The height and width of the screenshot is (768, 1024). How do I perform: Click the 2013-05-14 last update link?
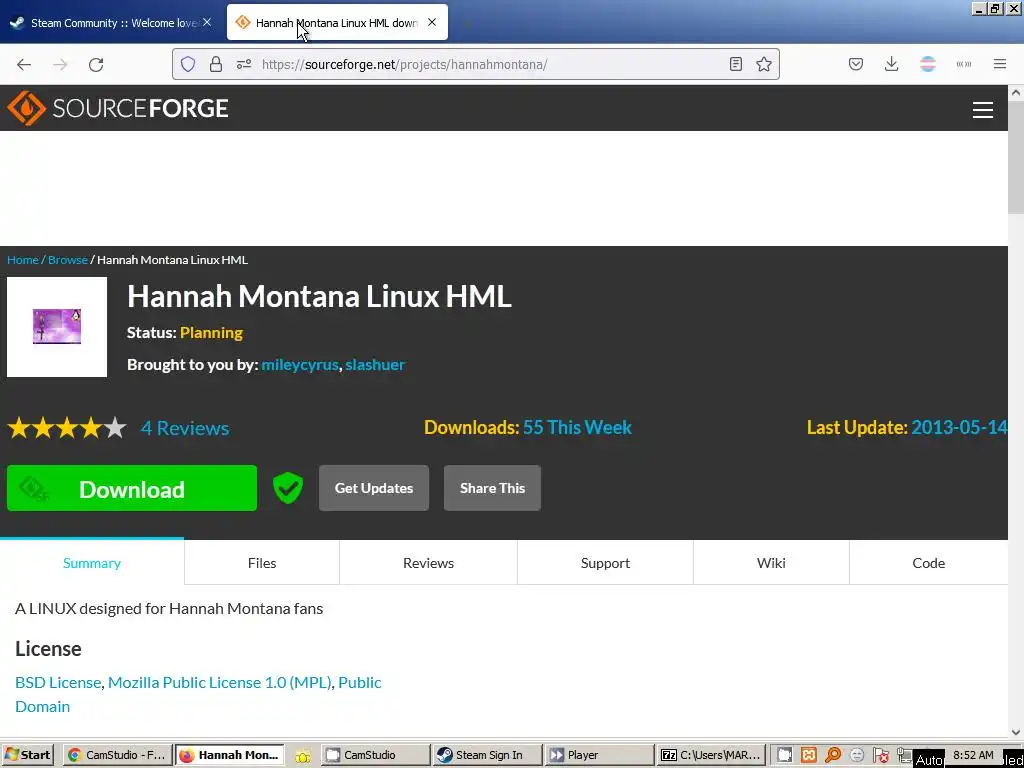click(959, 427)
